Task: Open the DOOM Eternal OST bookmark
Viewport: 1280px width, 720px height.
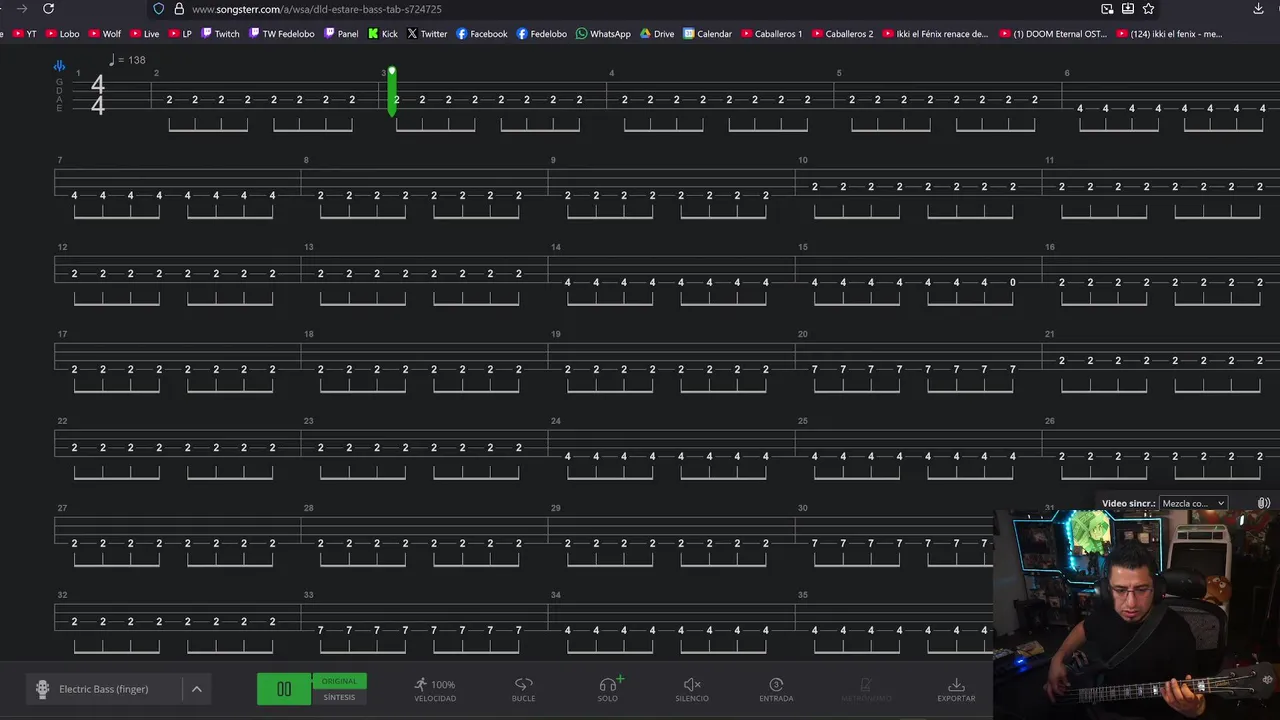Action: tap(1052, 34)
